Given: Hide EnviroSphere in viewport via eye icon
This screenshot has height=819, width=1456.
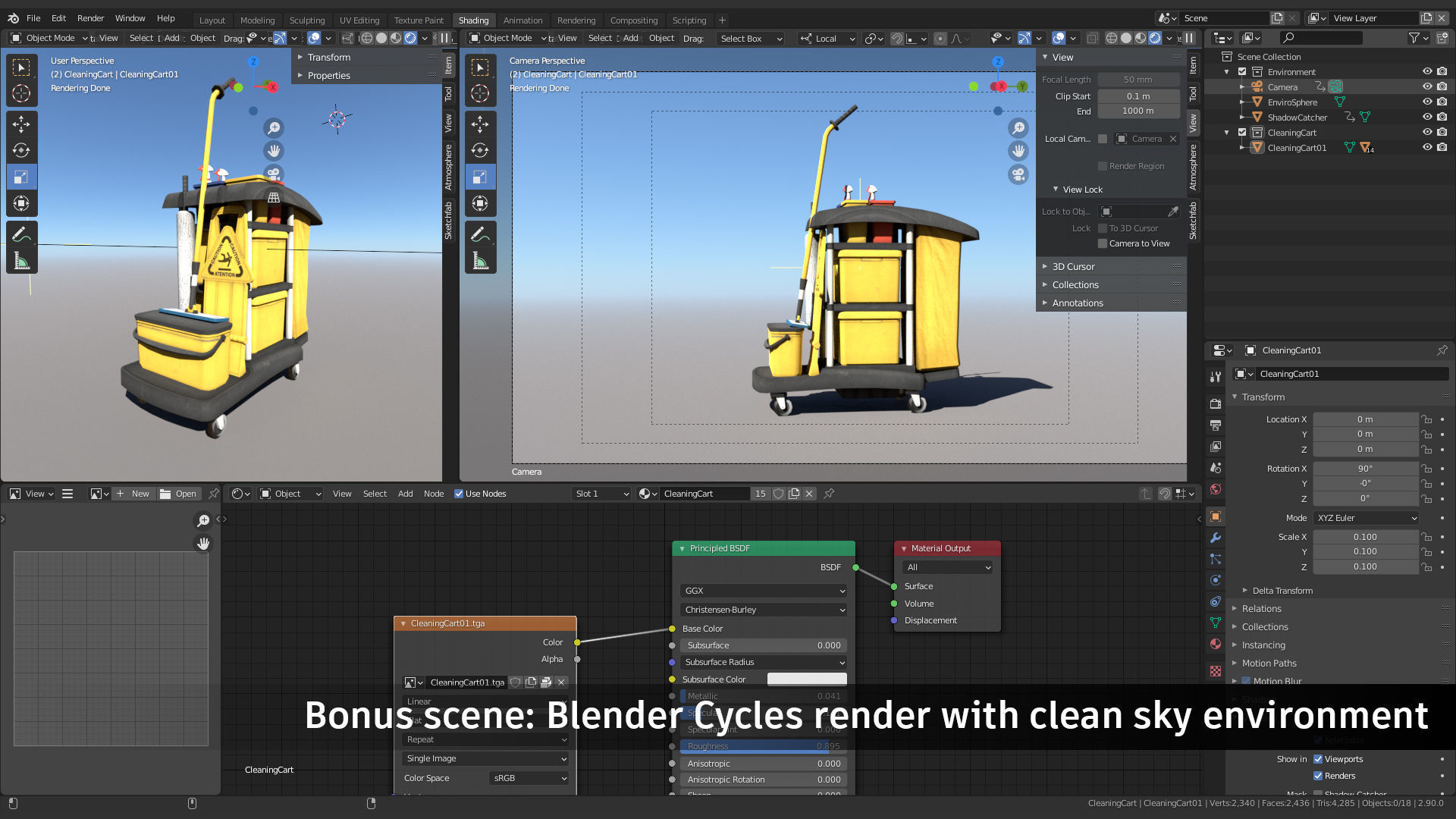Looking at the screenshot, I should pos(1427,102).
